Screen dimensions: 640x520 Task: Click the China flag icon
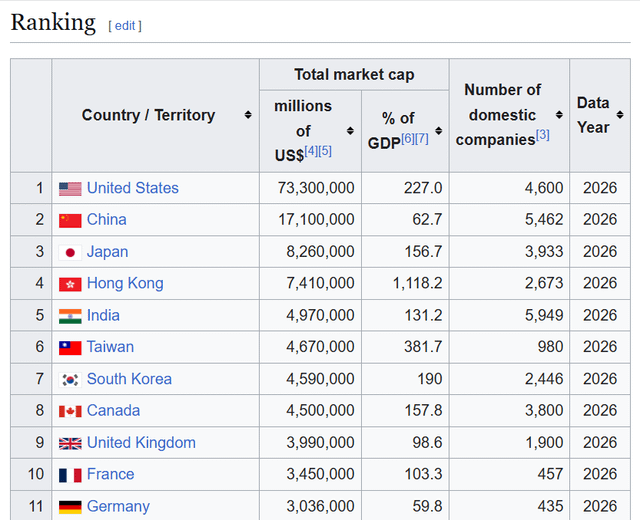tap(70, 220)
